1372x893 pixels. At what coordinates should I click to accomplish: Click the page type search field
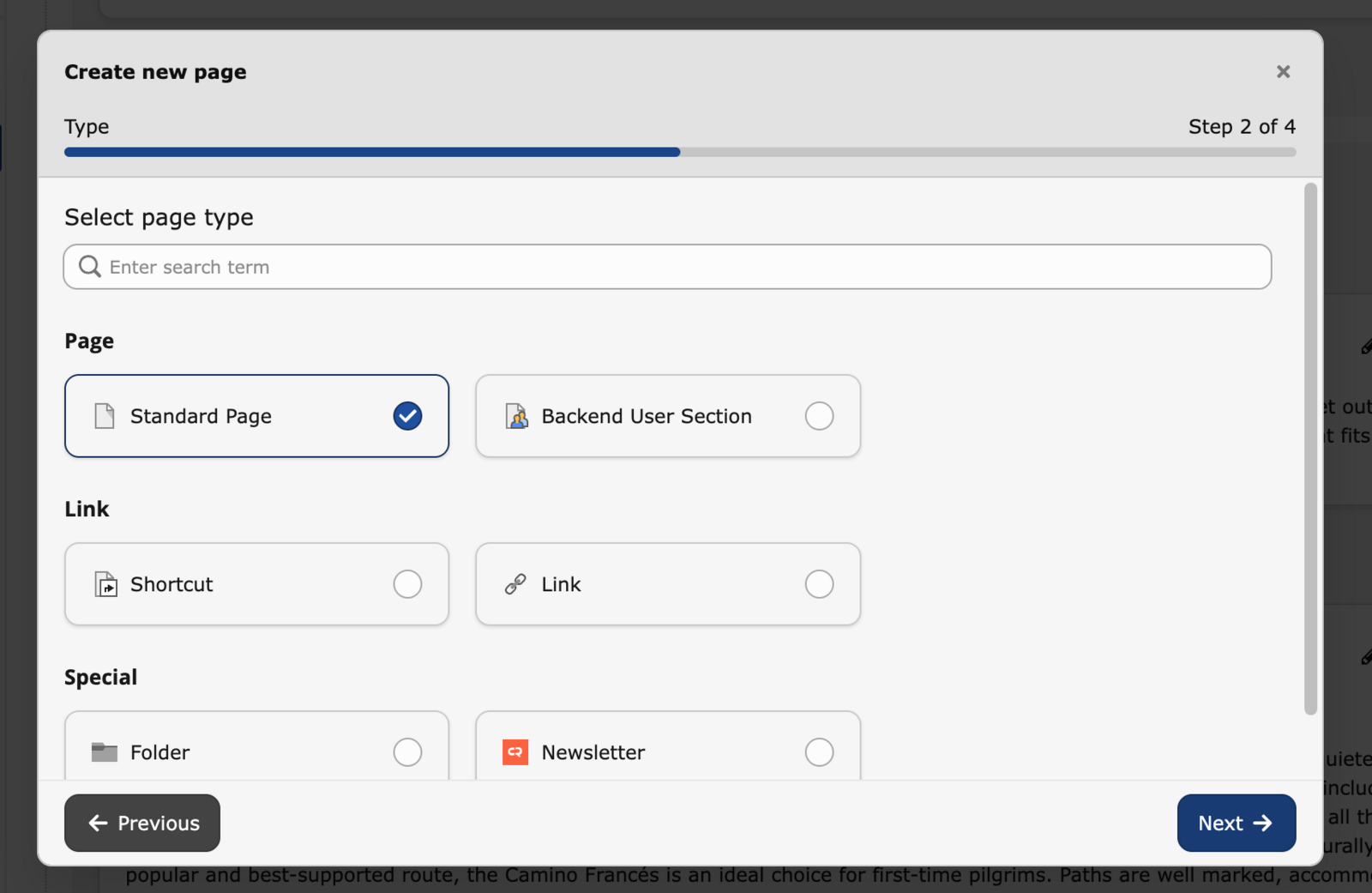click(677, 267)
